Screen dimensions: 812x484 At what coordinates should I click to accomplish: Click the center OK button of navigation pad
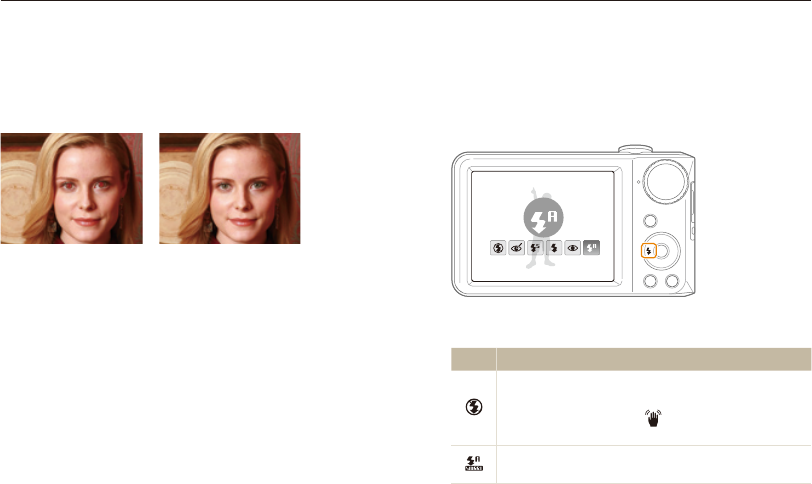pyautogui.click(x=662, y=252)
